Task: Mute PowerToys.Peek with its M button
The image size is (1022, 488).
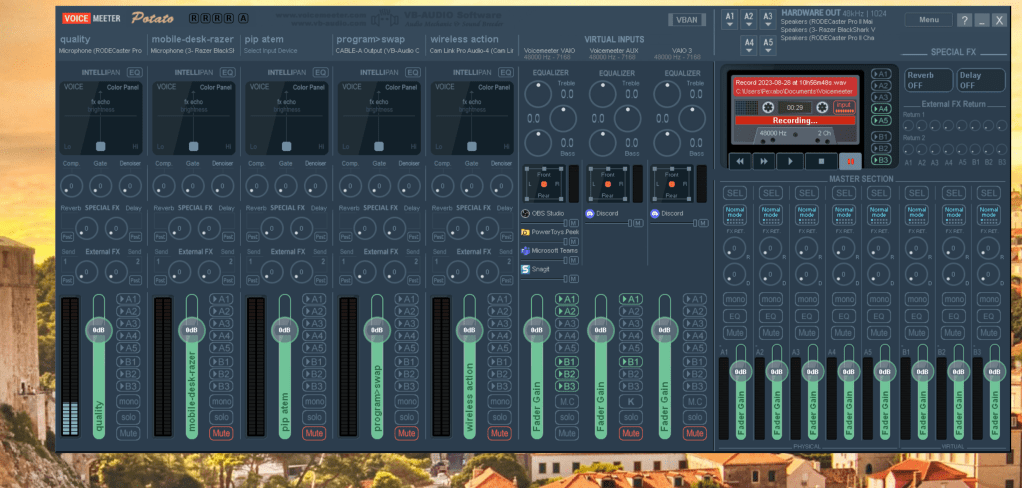Action: tap(574, 242)
